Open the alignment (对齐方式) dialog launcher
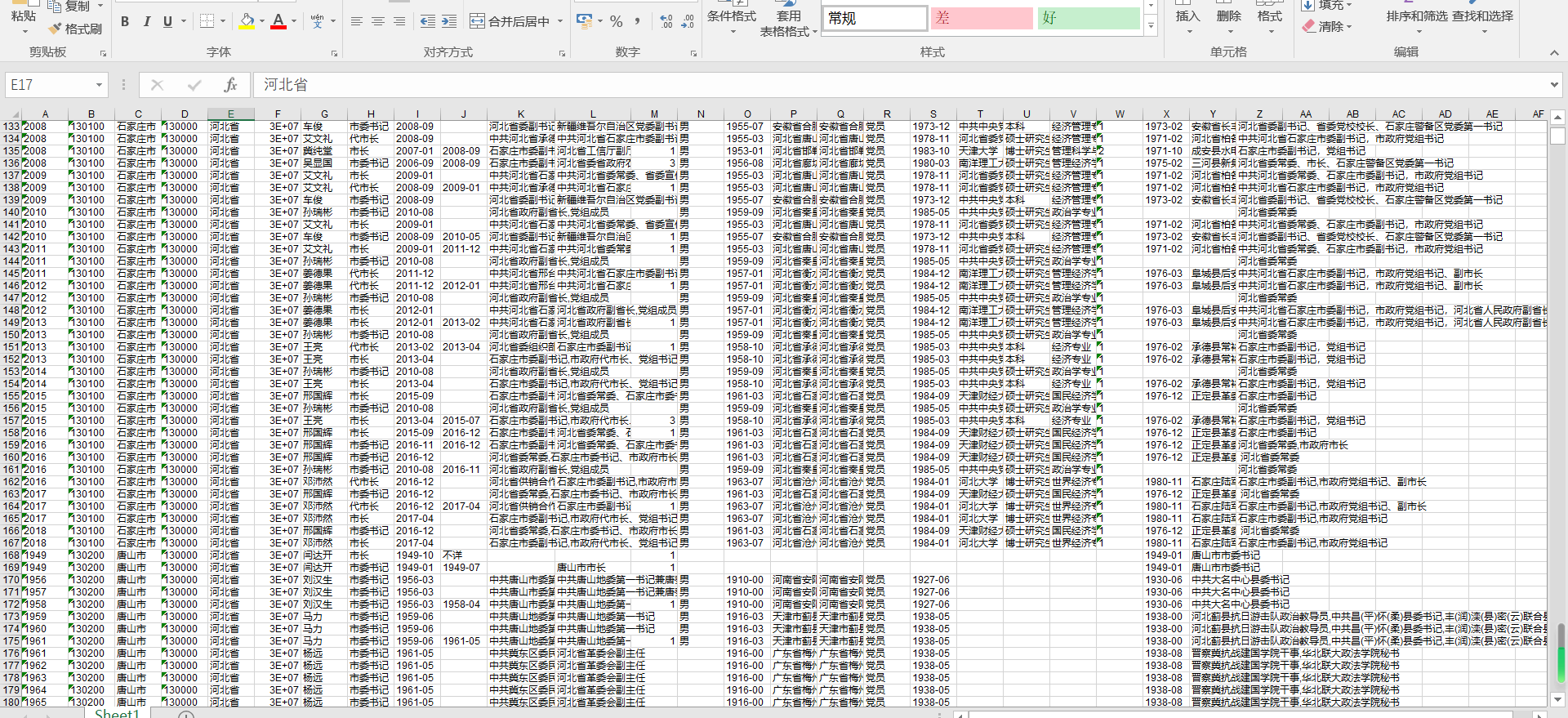 563,53
